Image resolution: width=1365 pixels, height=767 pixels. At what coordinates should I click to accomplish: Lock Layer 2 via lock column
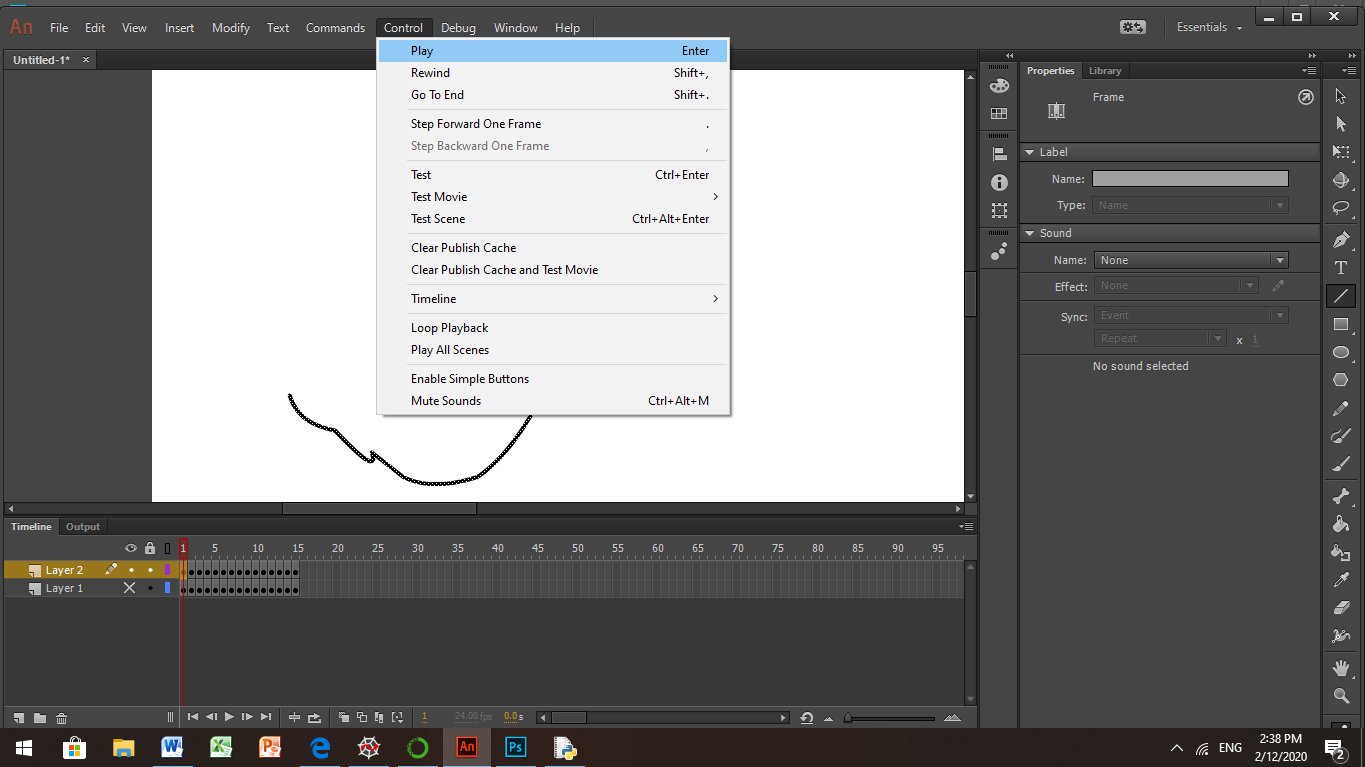pyautogui.click(x=150, y=570)
